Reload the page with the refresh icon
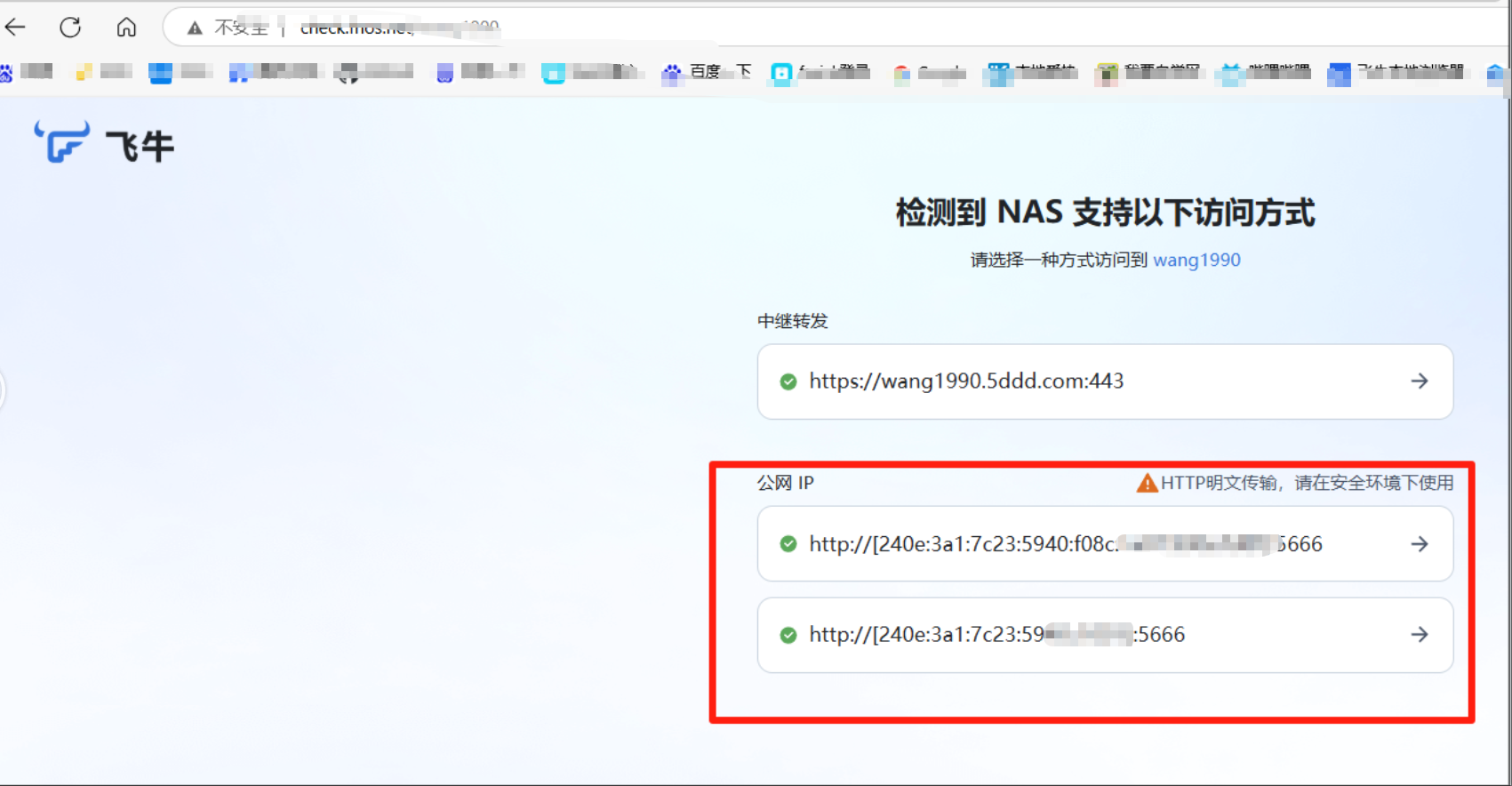Viewport: 1512px width, 786px height. pyautogui.click(x=70, y=28)
